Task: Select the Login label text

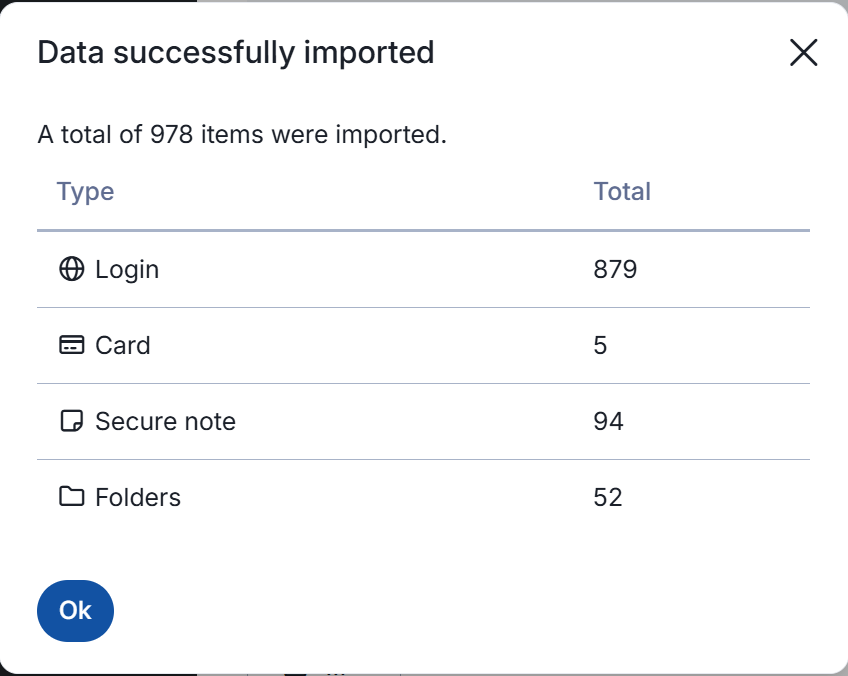Action: point(127,269)
